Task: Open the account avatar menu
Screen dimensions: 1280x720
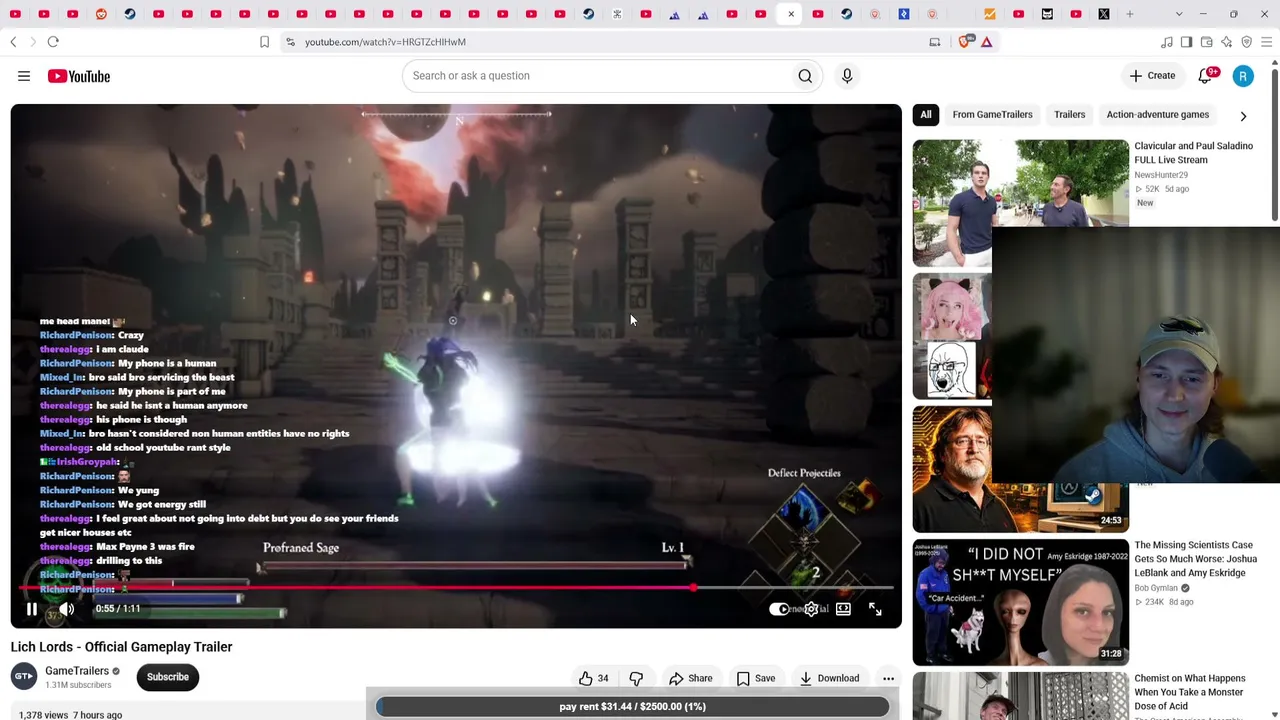Action: click(1243, 76)
